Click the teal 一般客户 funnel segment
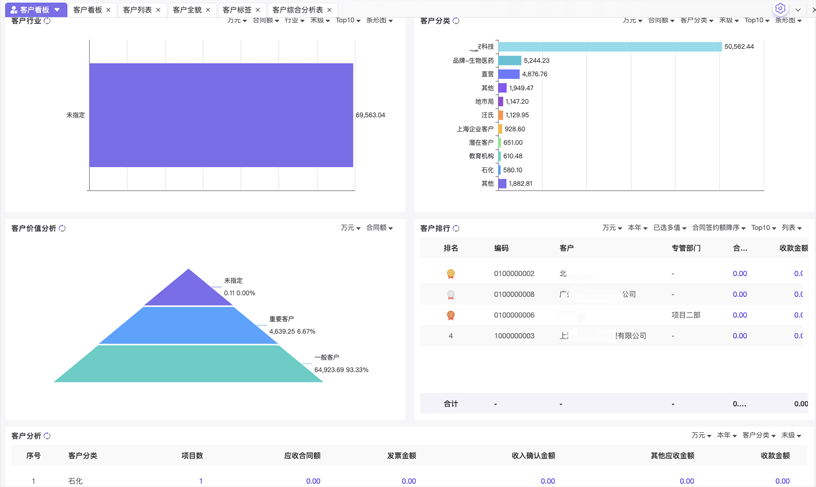The width and height of the screenshot is (816, 487). (188, 364)
